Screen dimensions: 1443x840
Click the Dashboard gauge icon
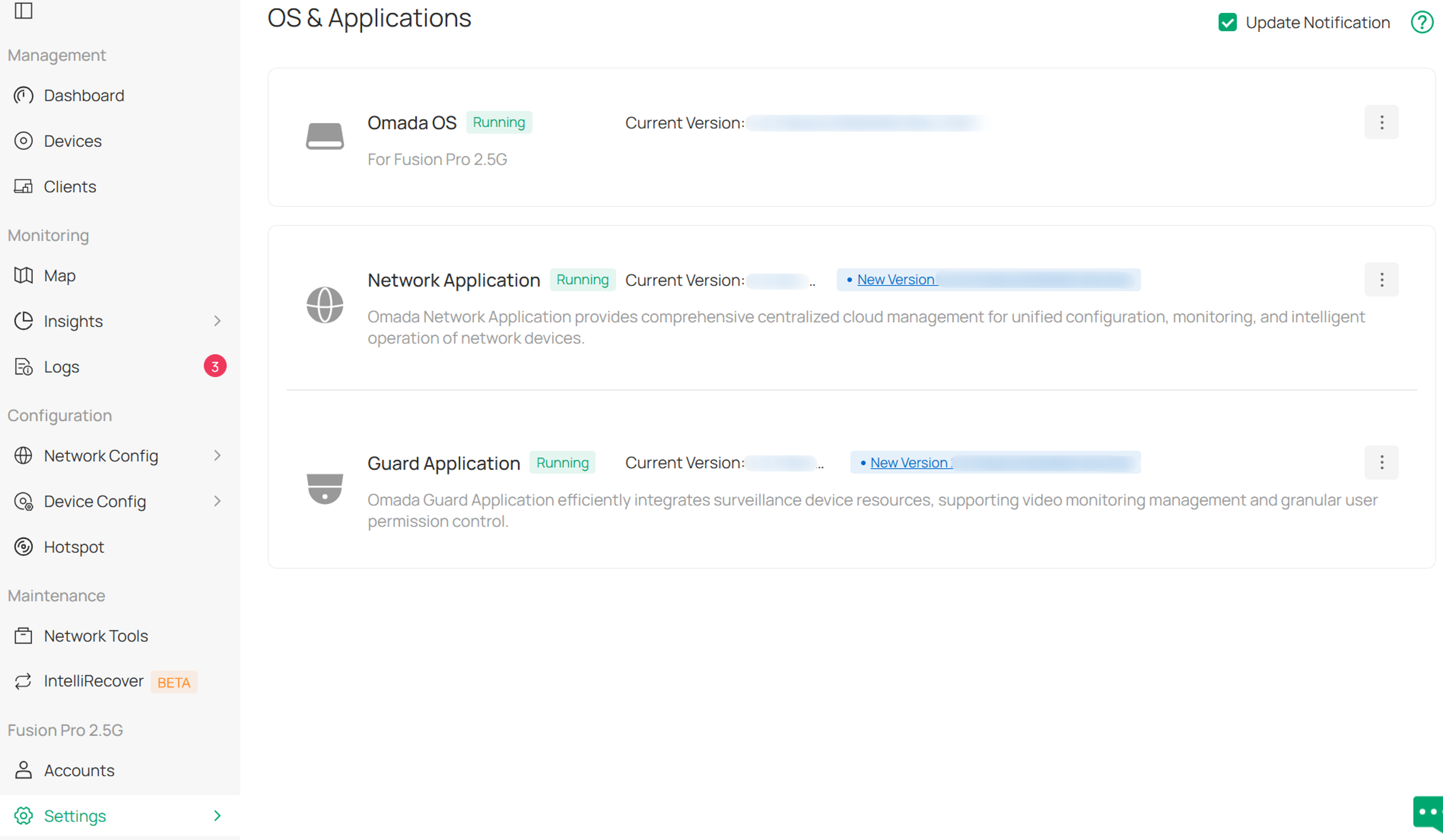pos(23,95)
